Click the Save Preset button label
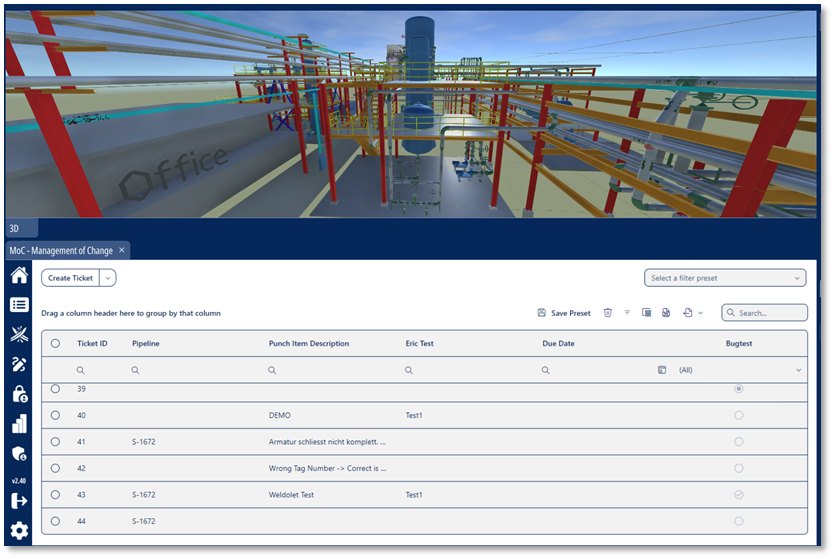This screenshot has width=834, height=559. pos(571,313)
